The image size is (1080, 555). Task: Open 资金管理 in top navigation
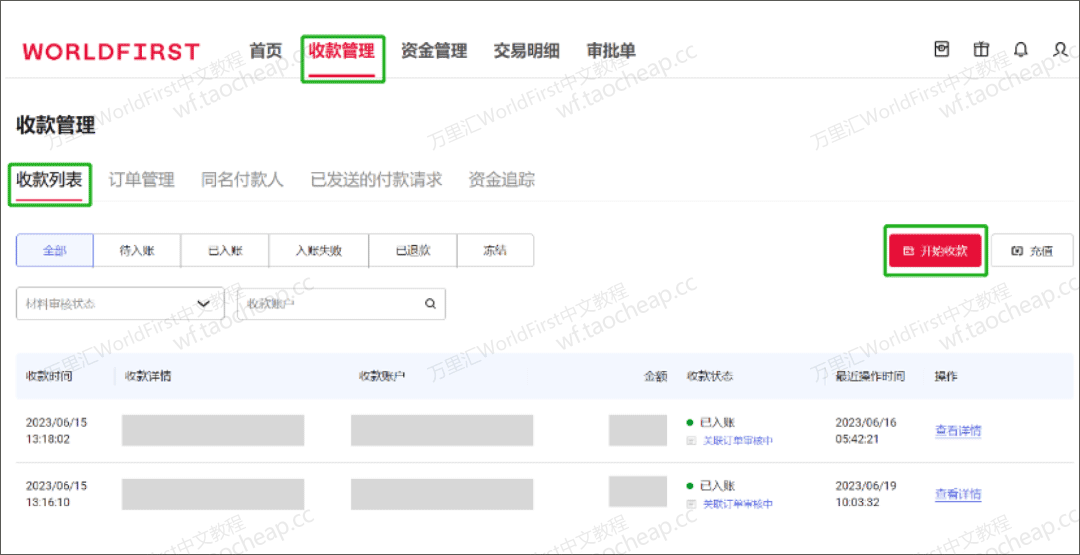(x=434, y=51)
